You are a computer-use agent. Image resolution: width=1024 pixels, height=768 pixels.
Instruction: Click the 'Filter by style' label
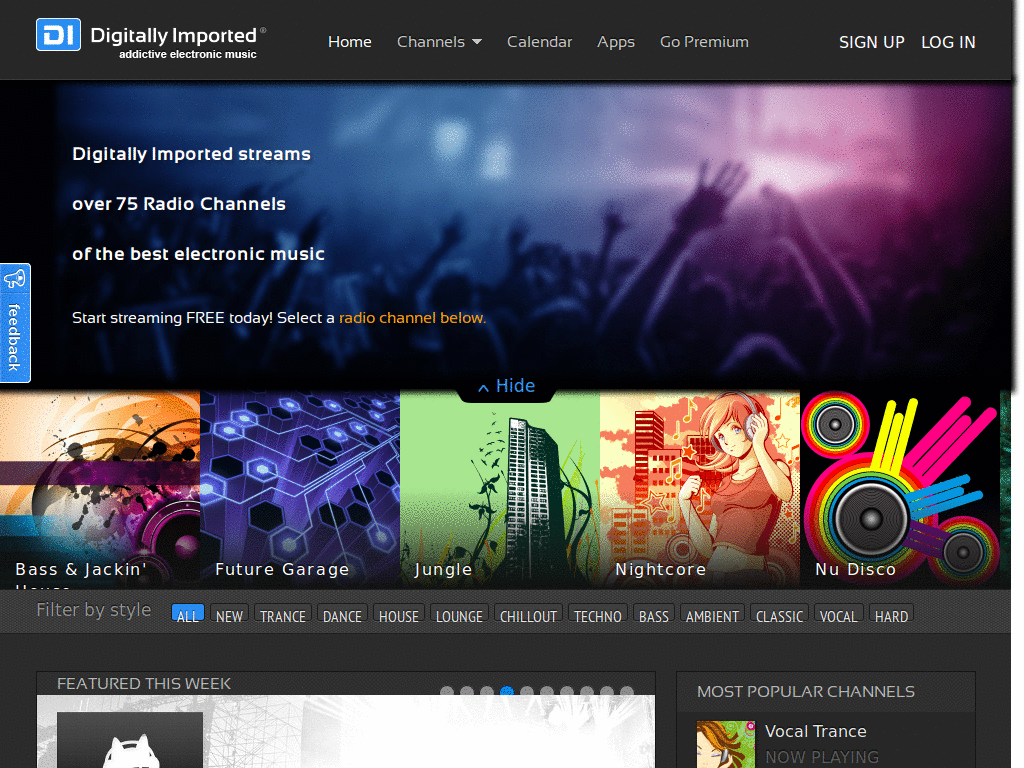(93, 610)
